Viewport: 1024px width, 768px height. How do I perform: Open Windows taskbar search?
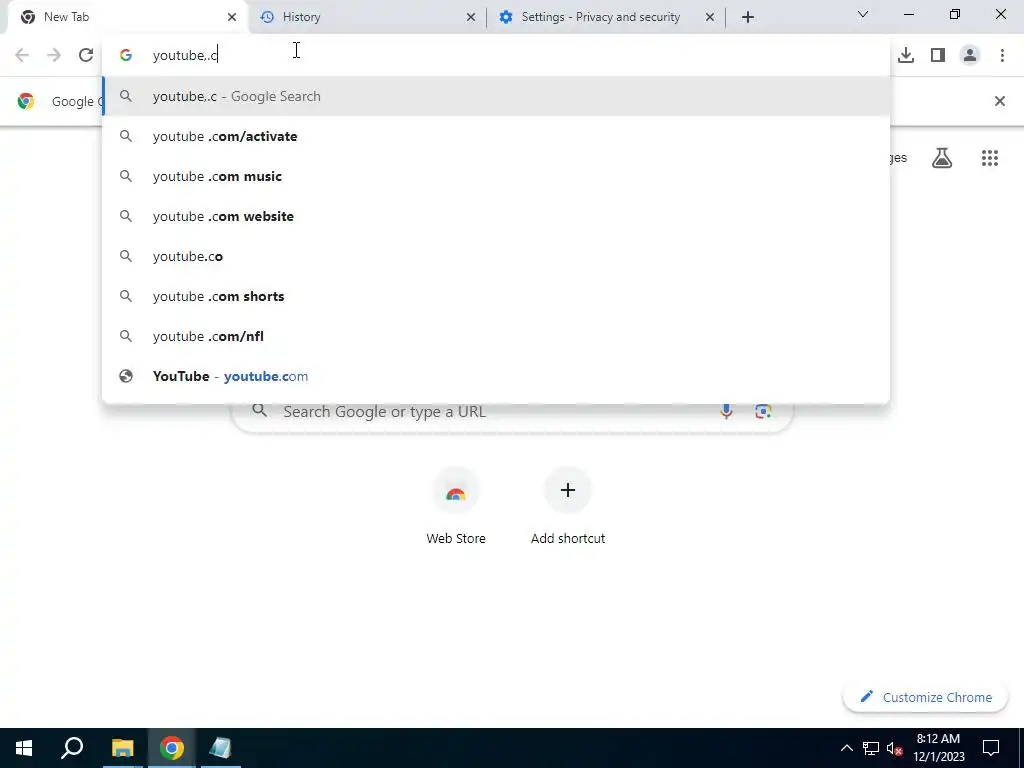tap(72, 748)
